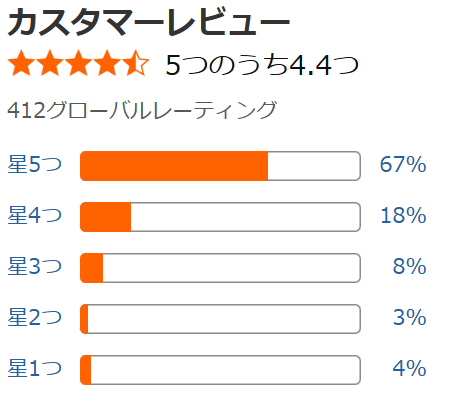
Task: Click the 5つのうち4.4つ rating text
Action: click(x=262, y=65)
